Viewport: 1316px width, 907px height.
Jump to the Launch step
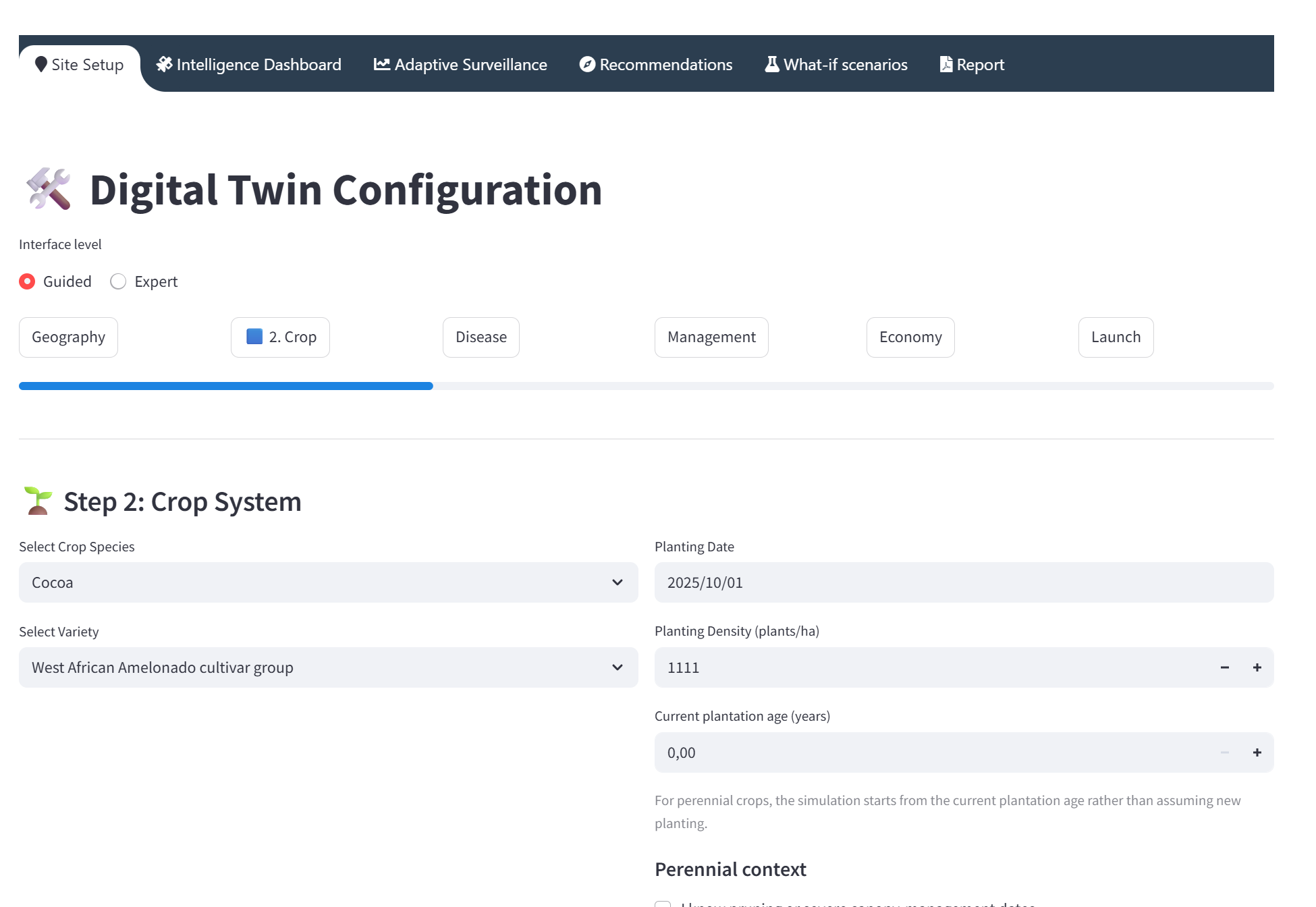(1116, 337)
